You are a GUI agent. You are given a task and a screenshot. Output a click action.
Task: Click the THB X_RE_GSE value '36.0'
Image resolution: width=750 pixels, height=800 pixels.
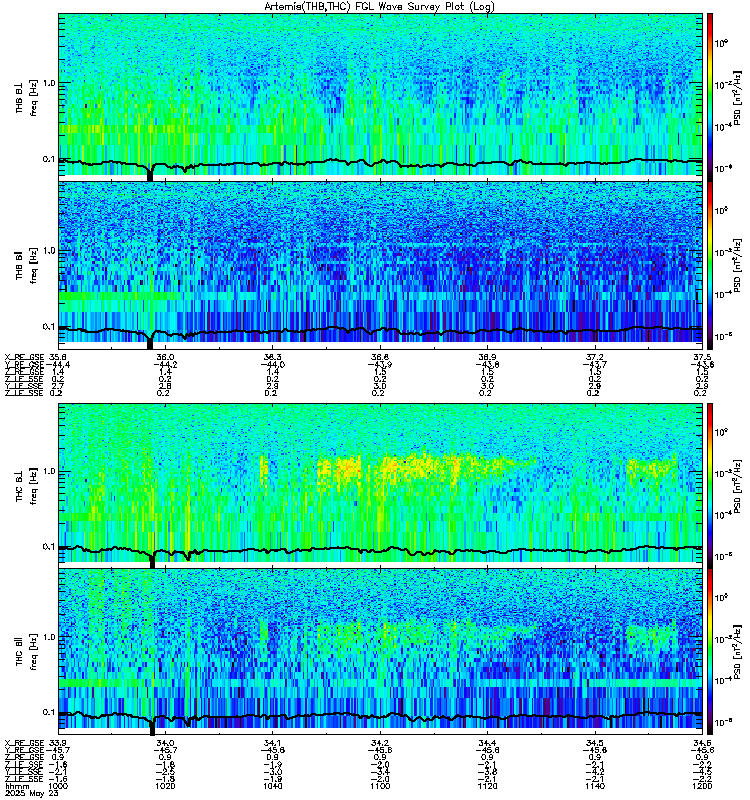coord(165,357)
